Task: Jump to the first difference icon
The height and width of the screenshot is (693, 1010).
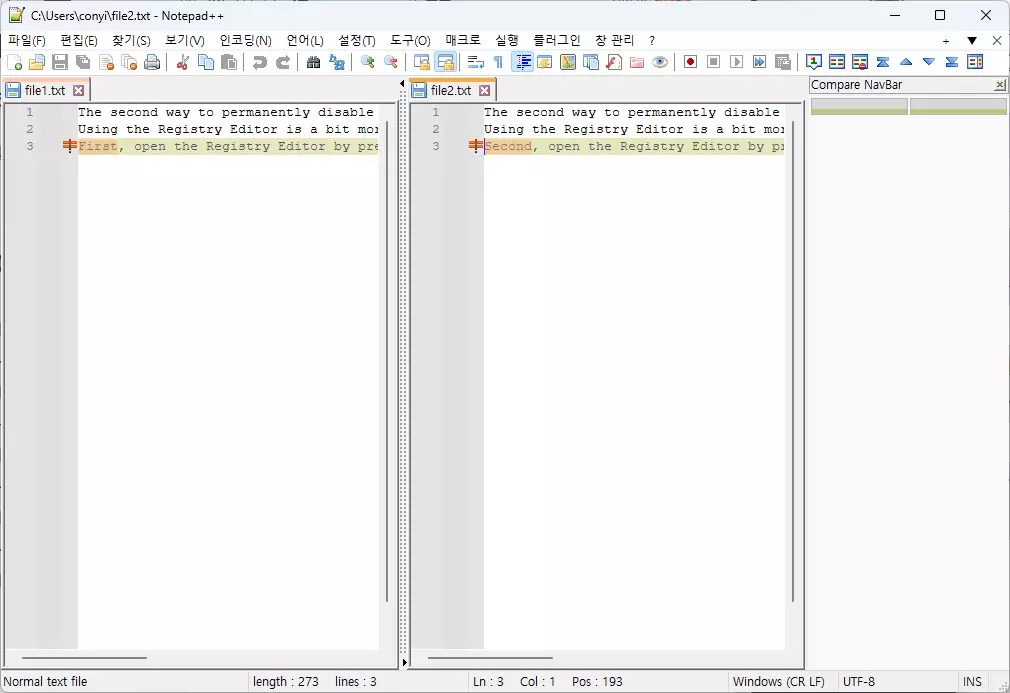Action: (883, 62)
